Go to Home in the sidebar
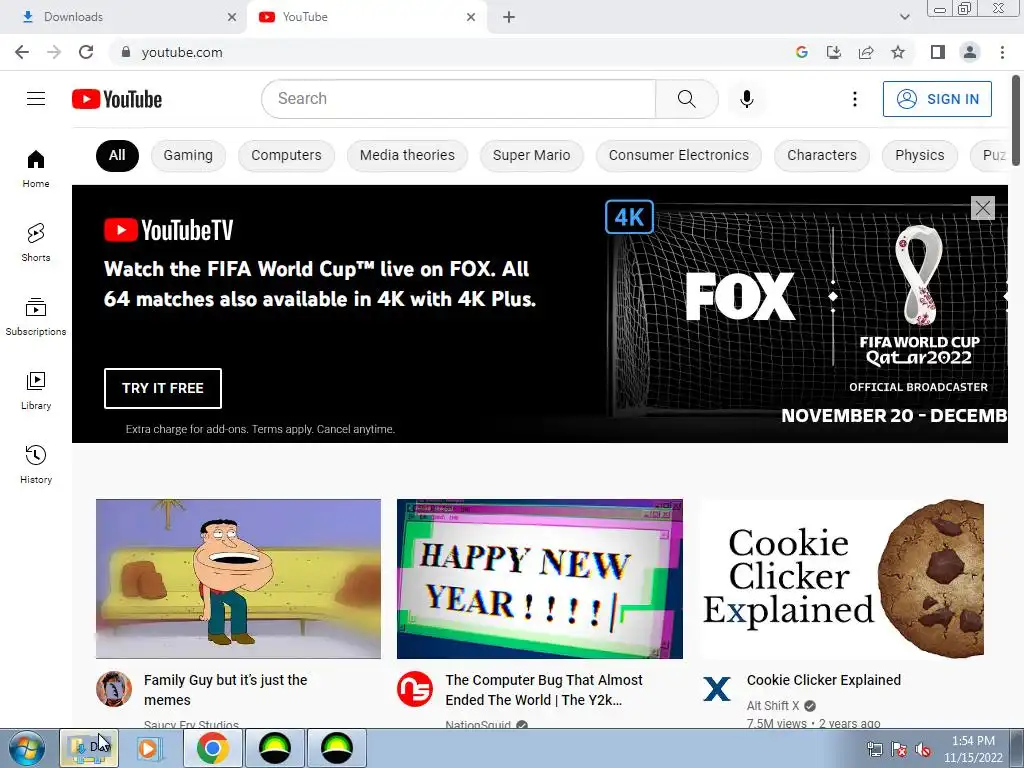 [36, 169]
